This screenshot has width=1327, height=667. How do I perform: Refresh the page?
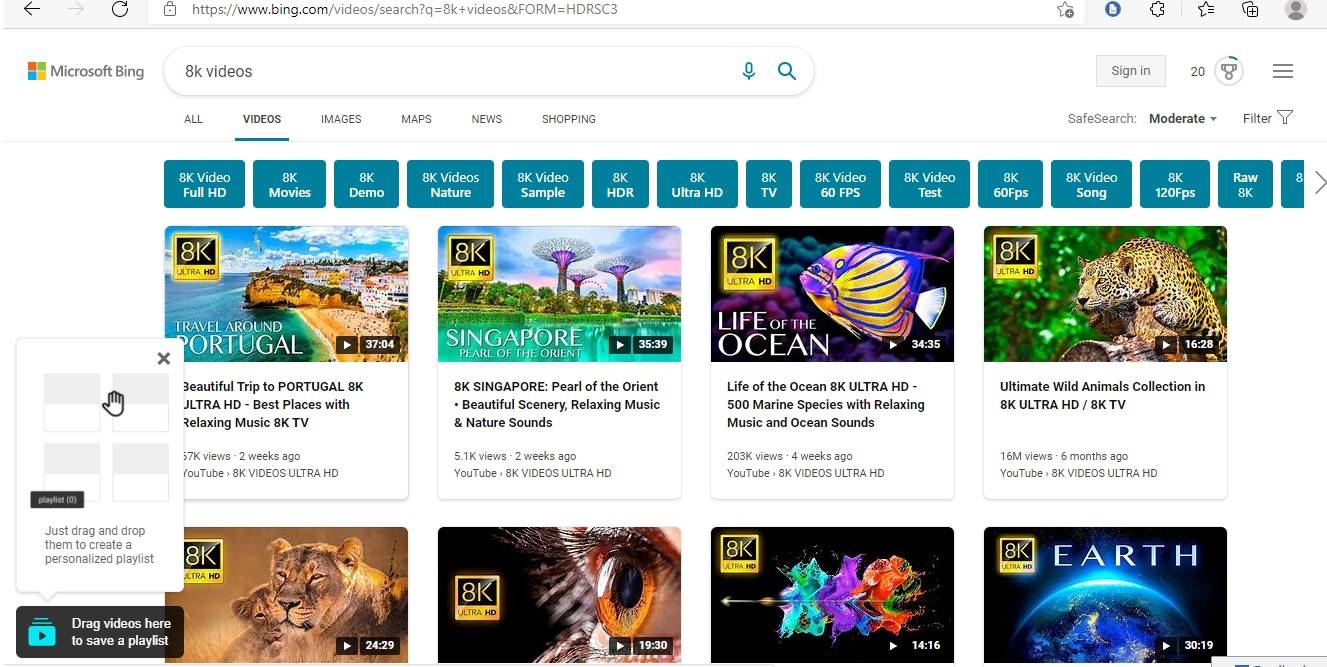(120, 10)
